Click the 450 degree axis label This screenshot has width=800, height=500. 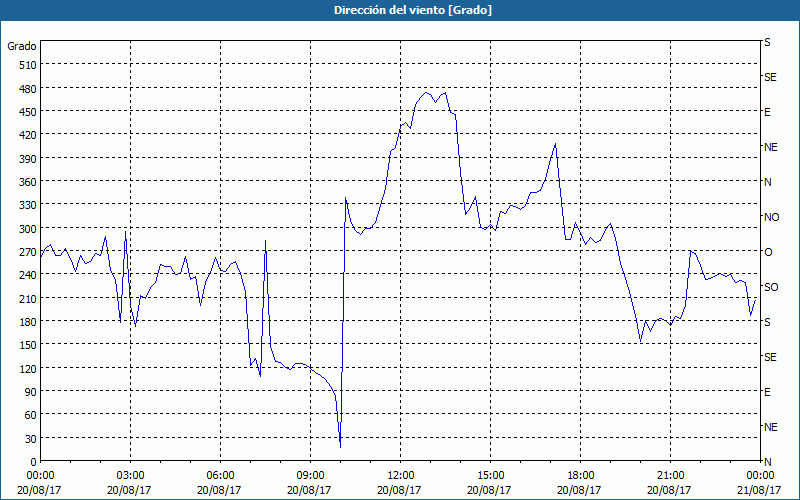pos(28,112)
